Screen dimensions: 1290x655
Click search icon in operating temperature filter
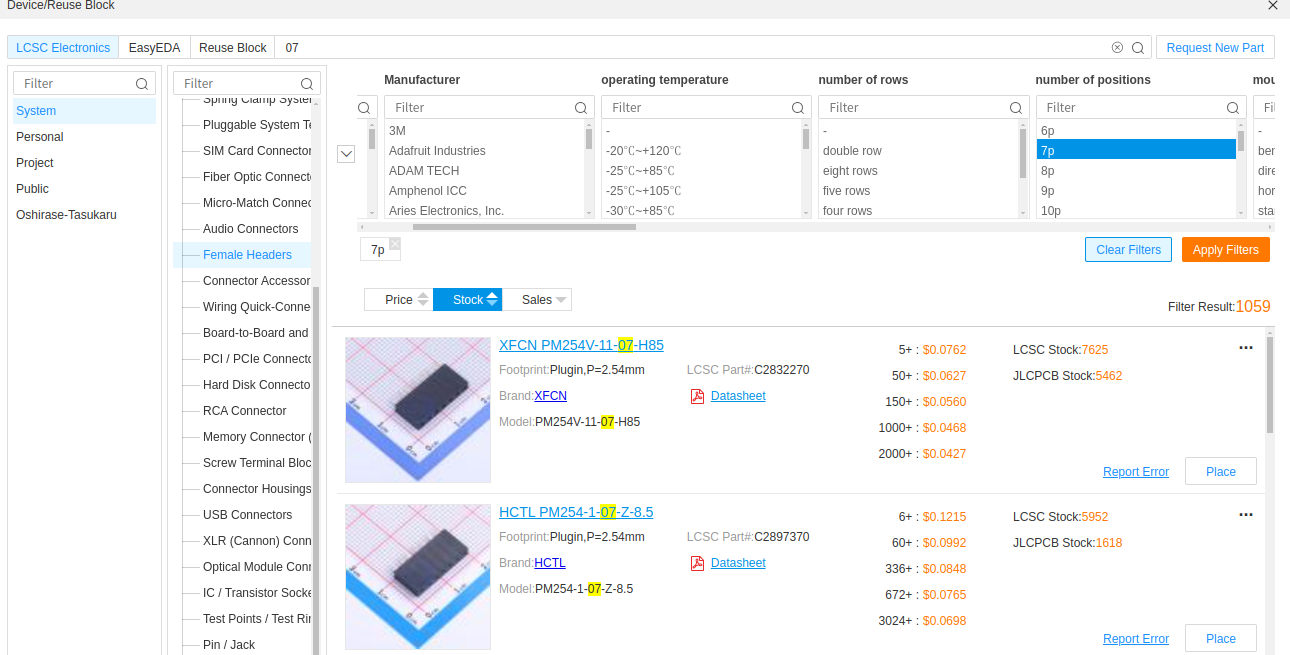(x=798, y=108)
